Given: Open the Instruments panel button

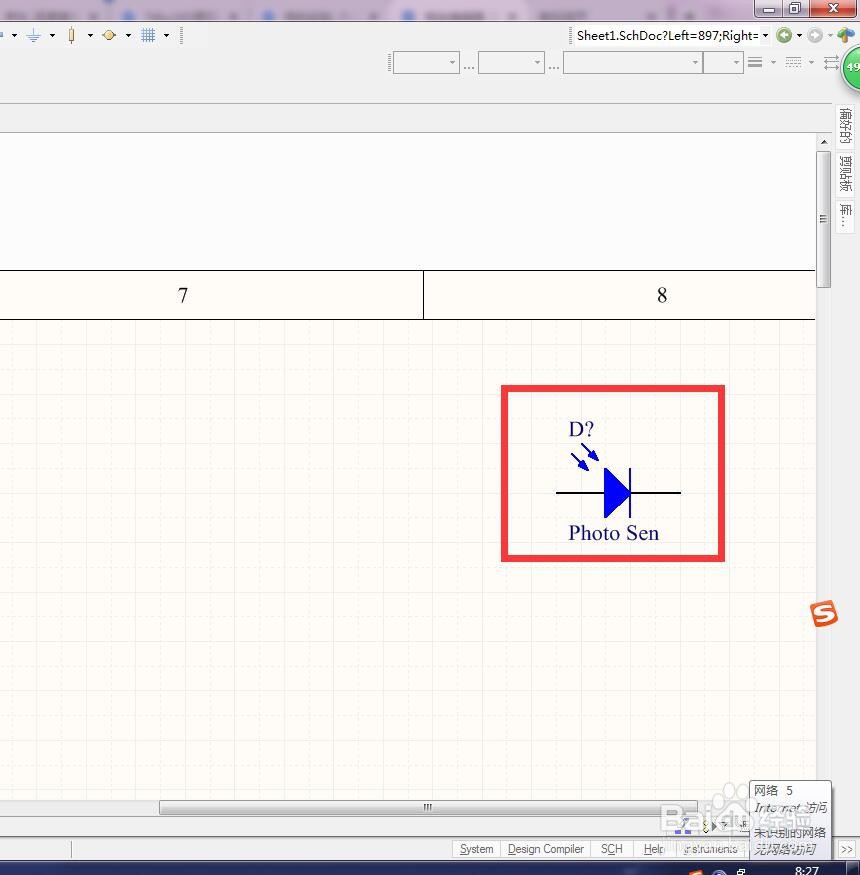Looking at the screenshot, I should tap(710, 849).
